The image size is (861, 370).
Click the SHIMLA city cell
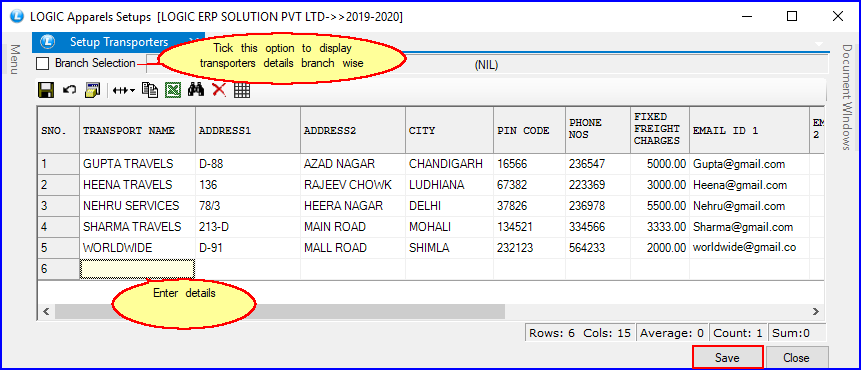(450, 248)
